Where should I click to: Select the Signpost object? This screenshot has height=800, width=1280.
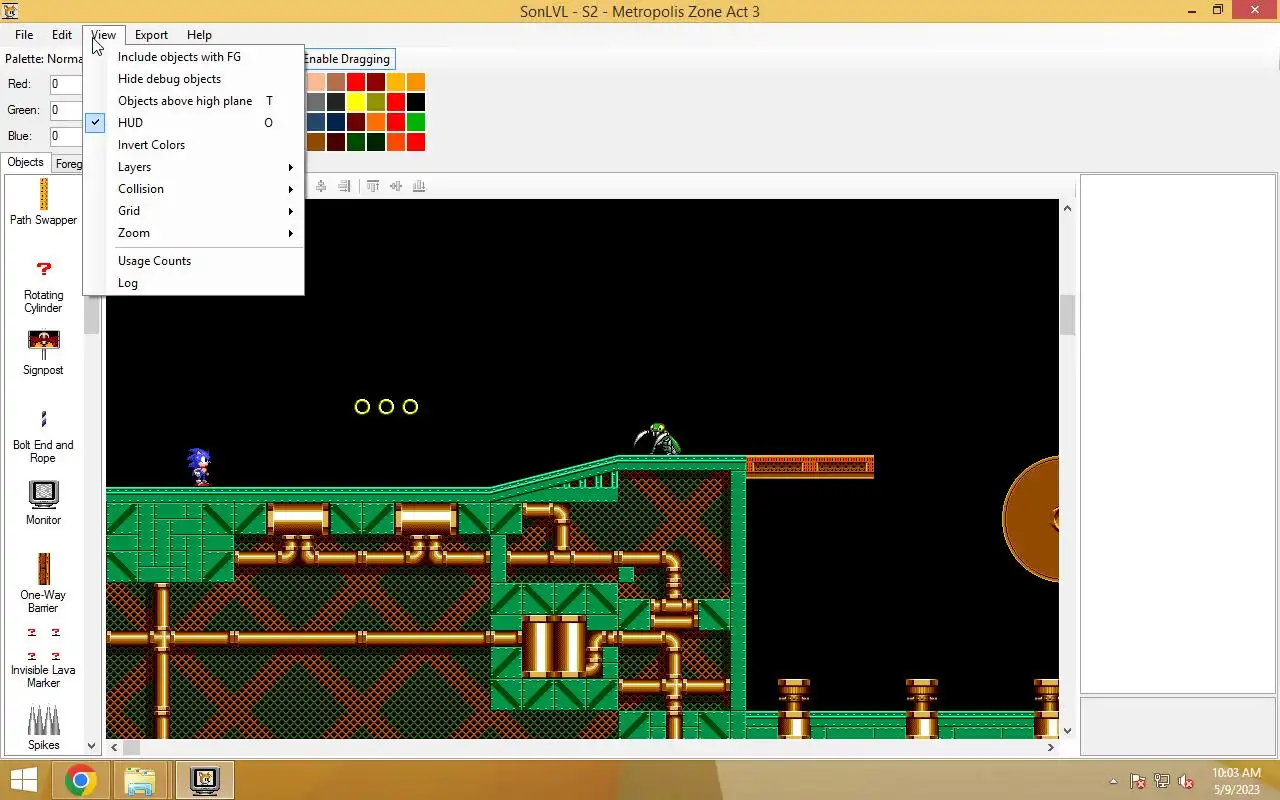click(x=43, y=353)
